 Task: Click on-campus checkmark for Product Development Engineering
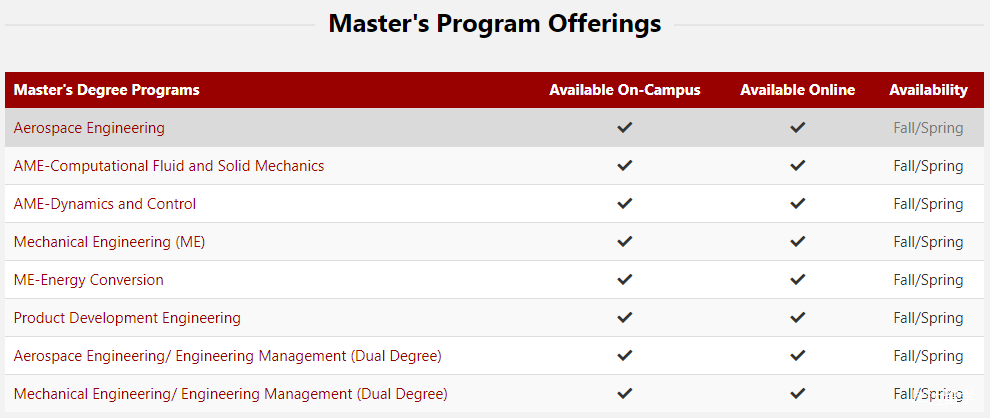625,318
